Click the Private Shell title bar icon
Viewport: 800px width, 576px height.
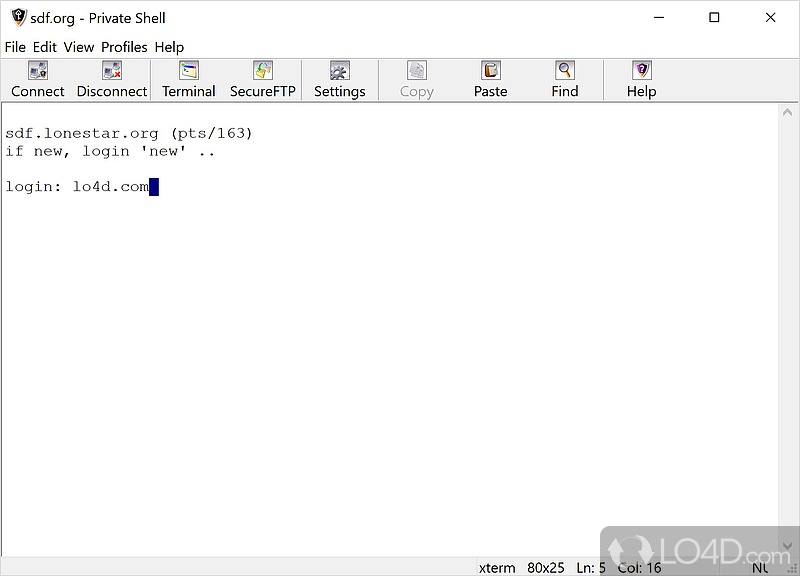[18, 17]
